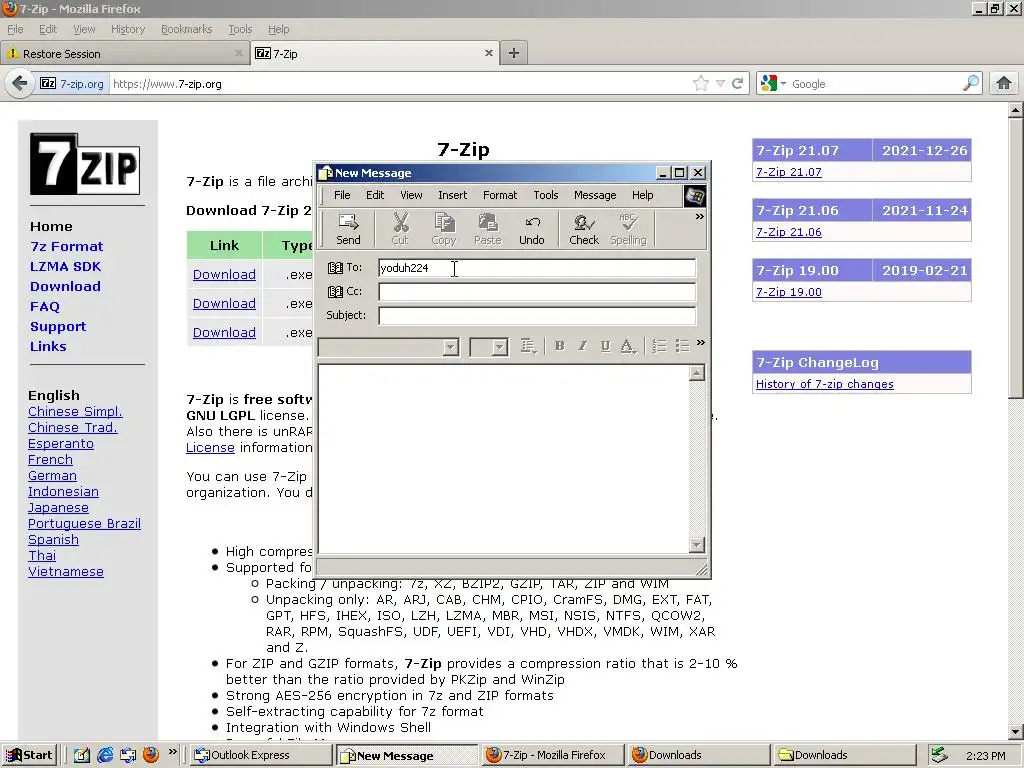
Task: Click the Copy icon in New Message toolbar
Action: [x=443, y=229]
